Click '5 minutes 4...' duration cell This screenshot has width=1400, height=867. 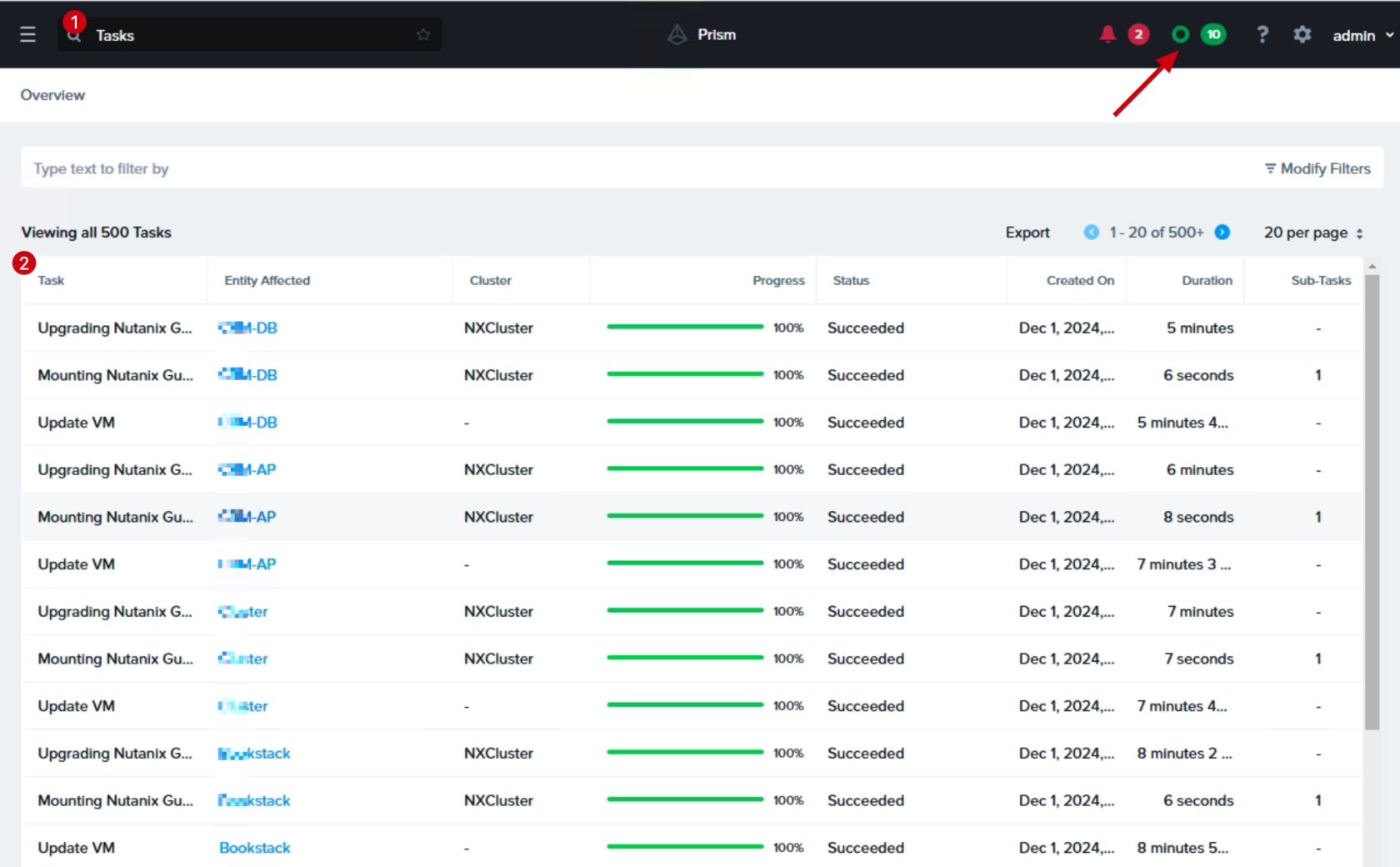click(x=1182, y=423)
